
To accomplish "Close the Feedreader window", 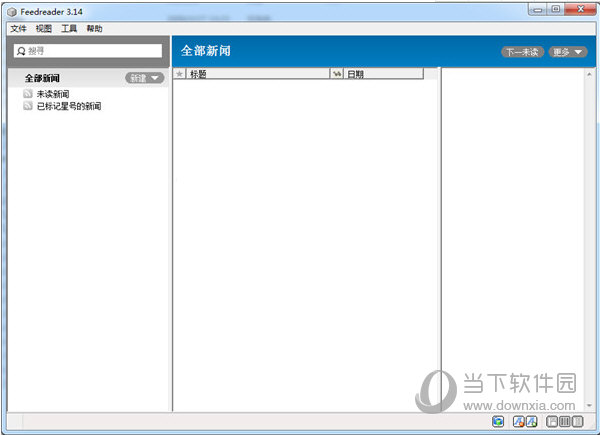I will tap(580, 9).
